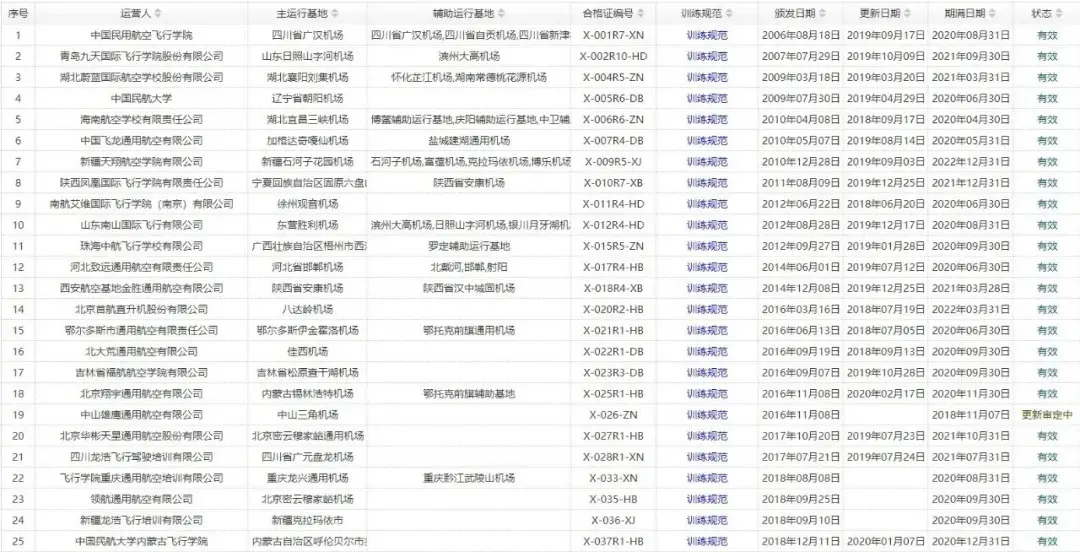Select certificate number X-001R7-XN
Viewport: 1080px width, 552px height.
coord(614,35)
